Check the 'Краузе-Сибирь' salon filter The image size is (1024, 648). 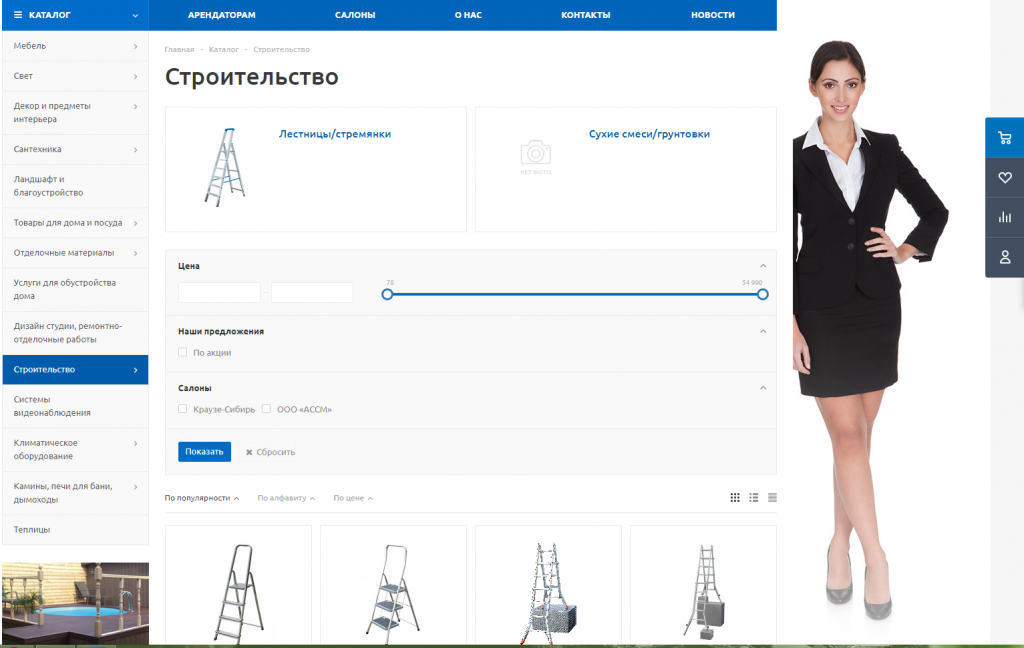182,409
